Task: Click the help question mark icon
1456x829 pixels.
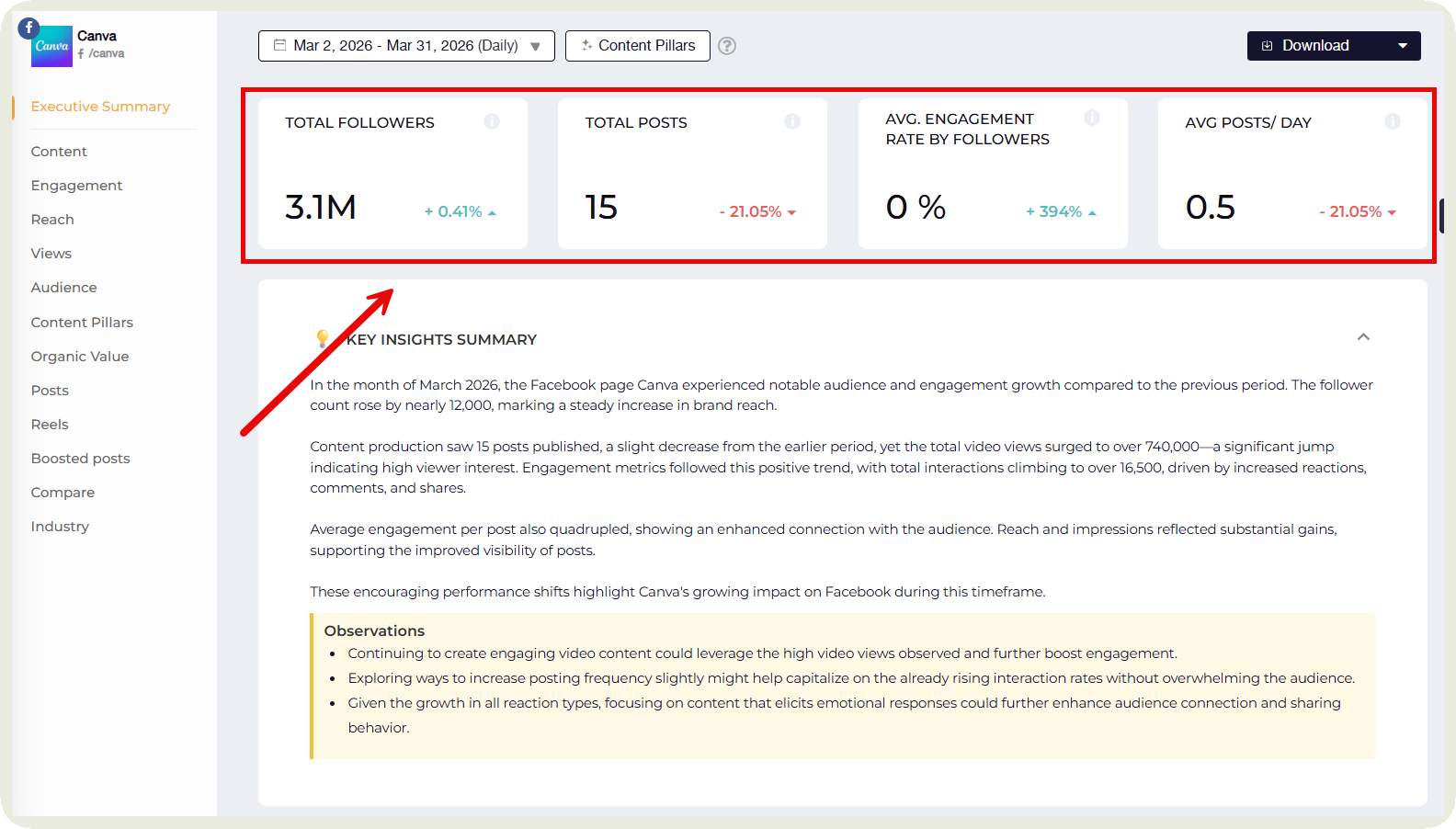Action: click(727, 46)
